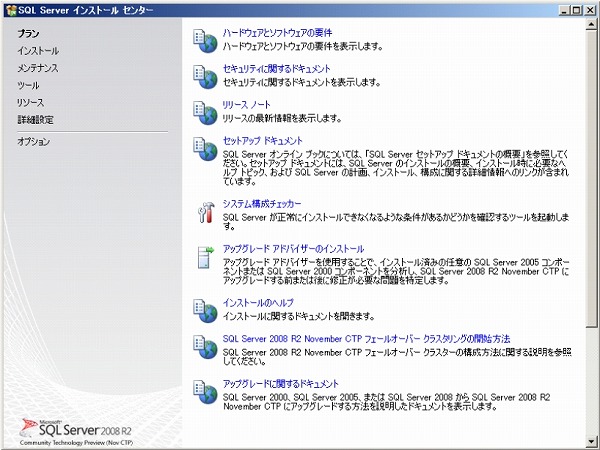The width and height of the screenshot is (600, 450).
Task: Open the セキュリティに関するドキュメント link
Action: click(276, 69)
